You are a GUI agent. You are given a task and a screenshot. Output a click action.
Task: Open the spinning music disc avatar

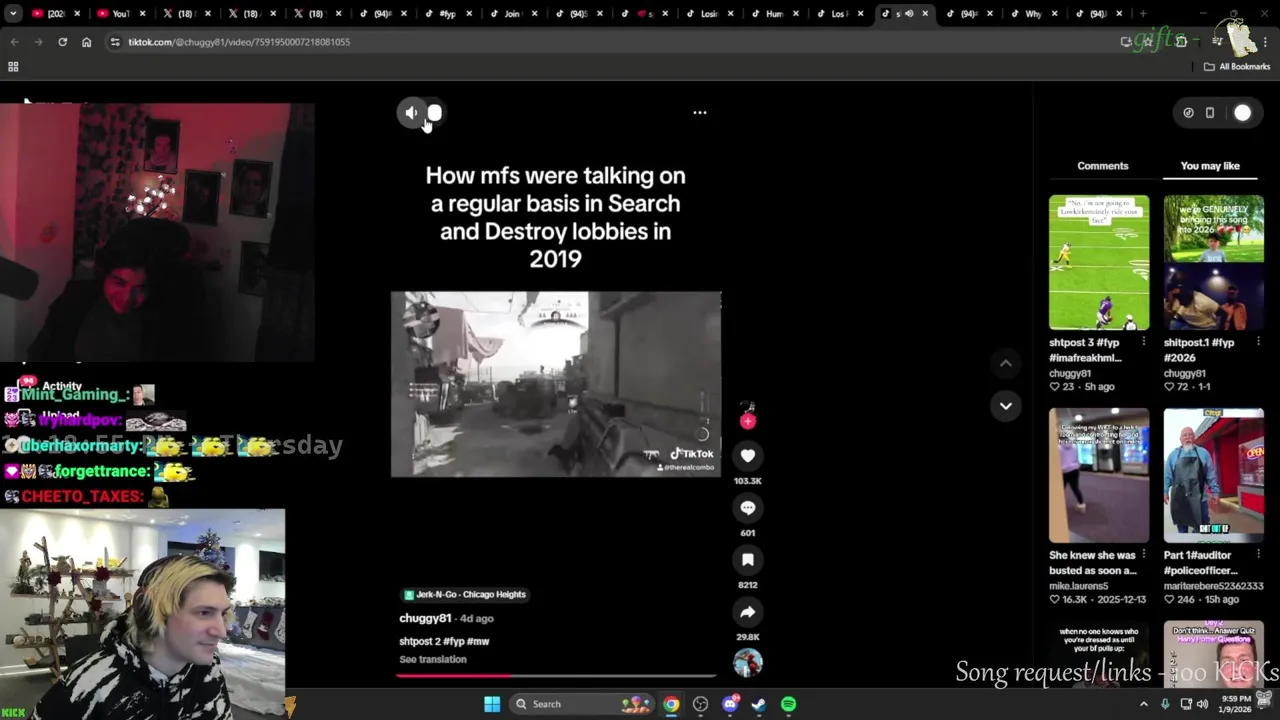click(x=747, y=662)
